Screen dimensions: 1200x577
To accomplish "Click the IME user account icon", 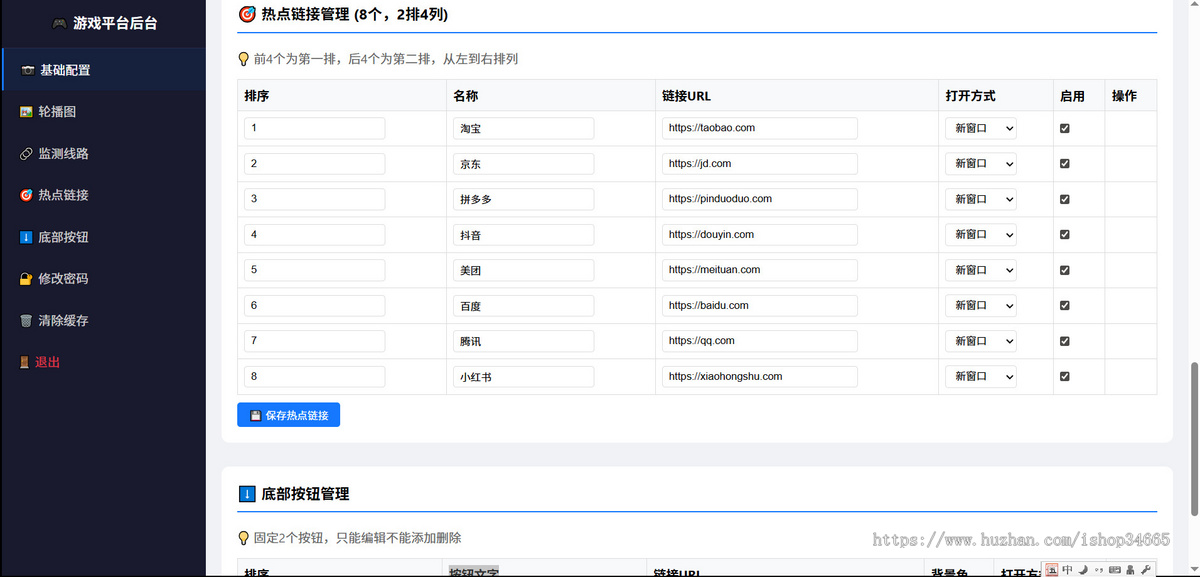I will coord(1130,569).
